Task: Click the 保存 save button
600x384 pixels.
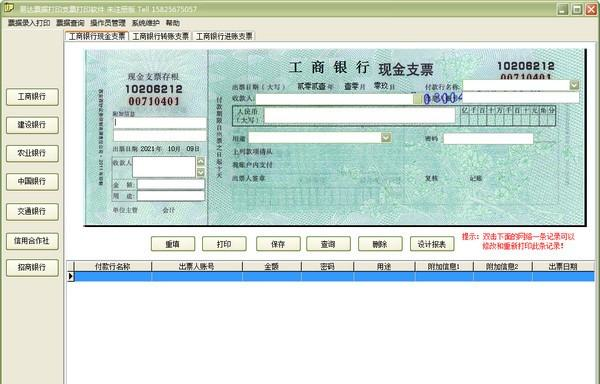Action: point(278,244)
